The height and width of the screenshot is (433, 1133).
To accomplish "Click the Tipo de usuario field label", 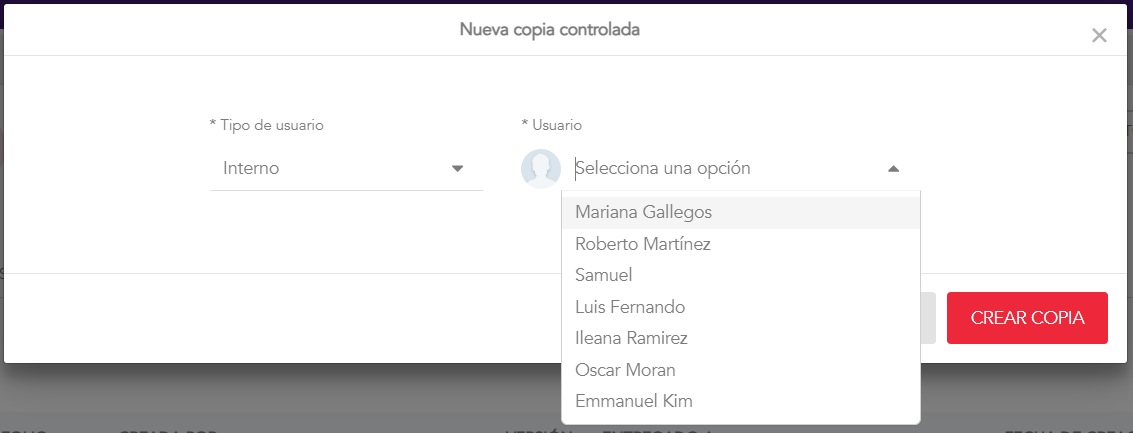I will click(266, 125).
